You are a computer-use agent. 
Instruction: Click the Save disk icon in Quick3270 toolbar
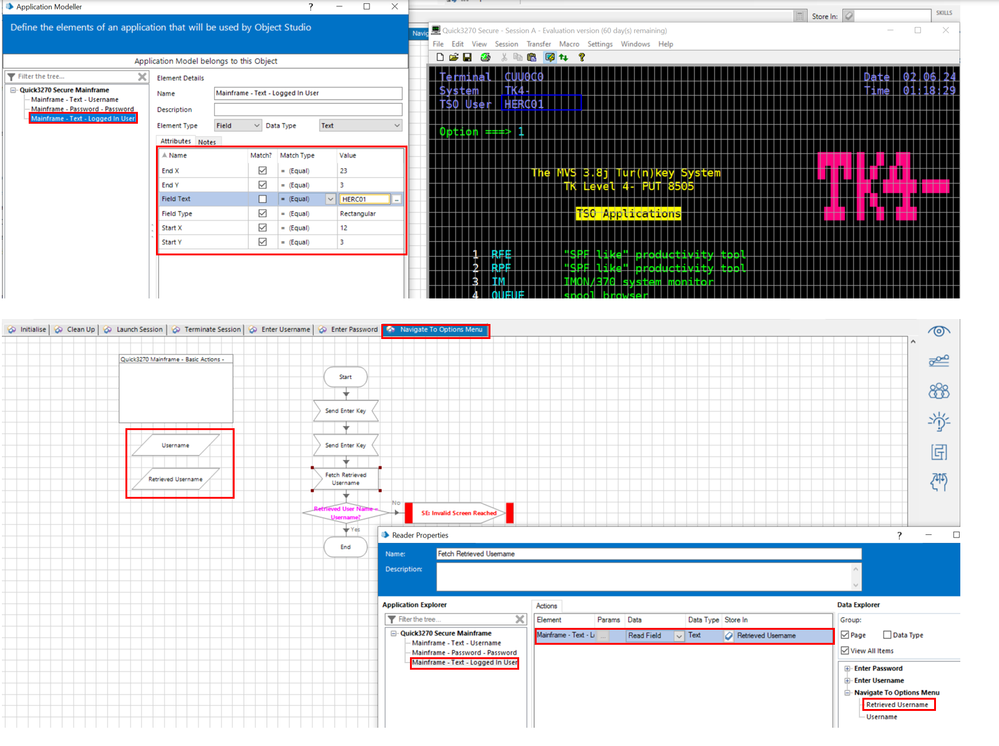tap(467, 58)
